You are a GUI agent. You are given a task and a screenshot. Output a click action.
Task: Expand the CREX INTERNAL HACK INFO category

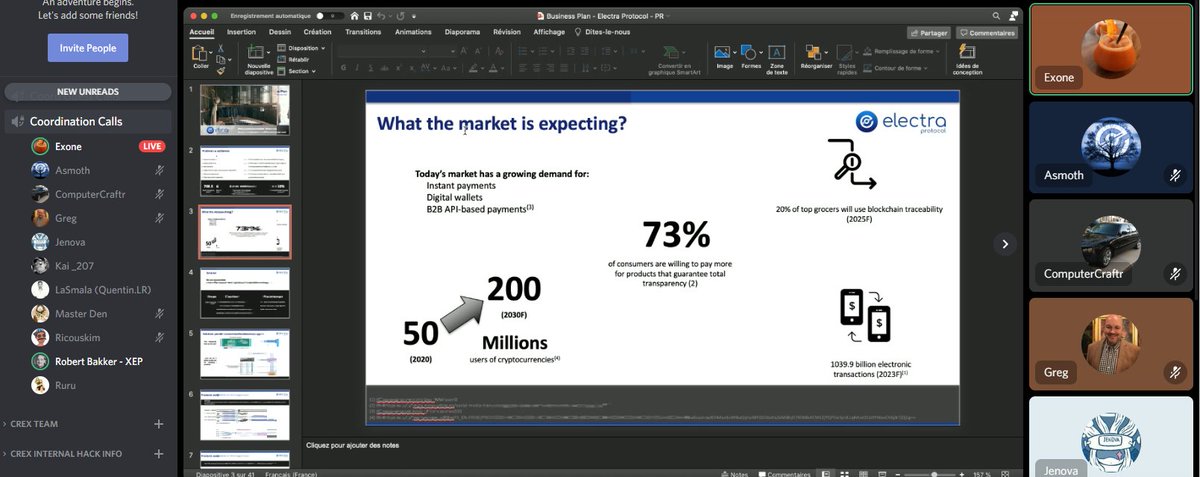click(x=64, y=453)
